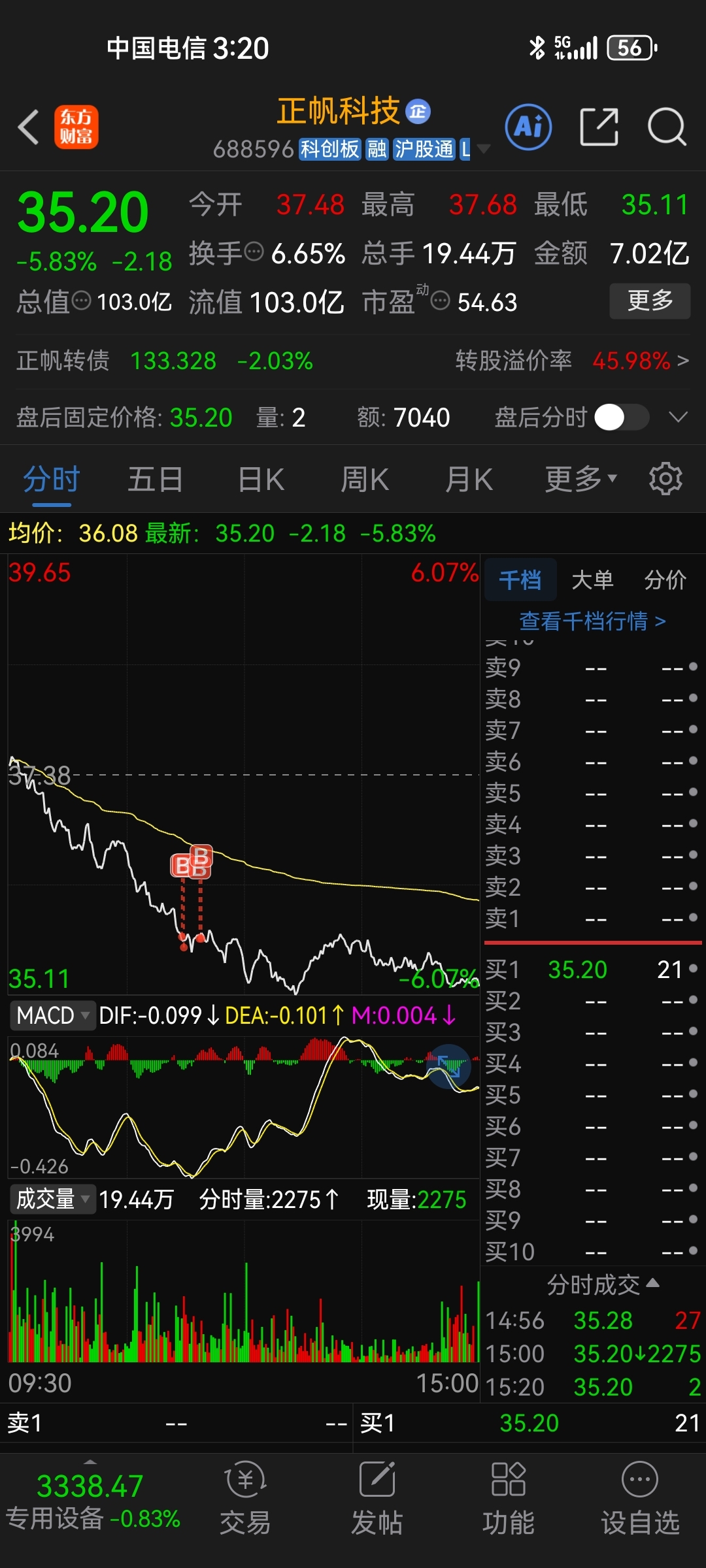Screen dimensions: 706x1568
Task: Tap the 卖5 order book row
Action: 592,792
